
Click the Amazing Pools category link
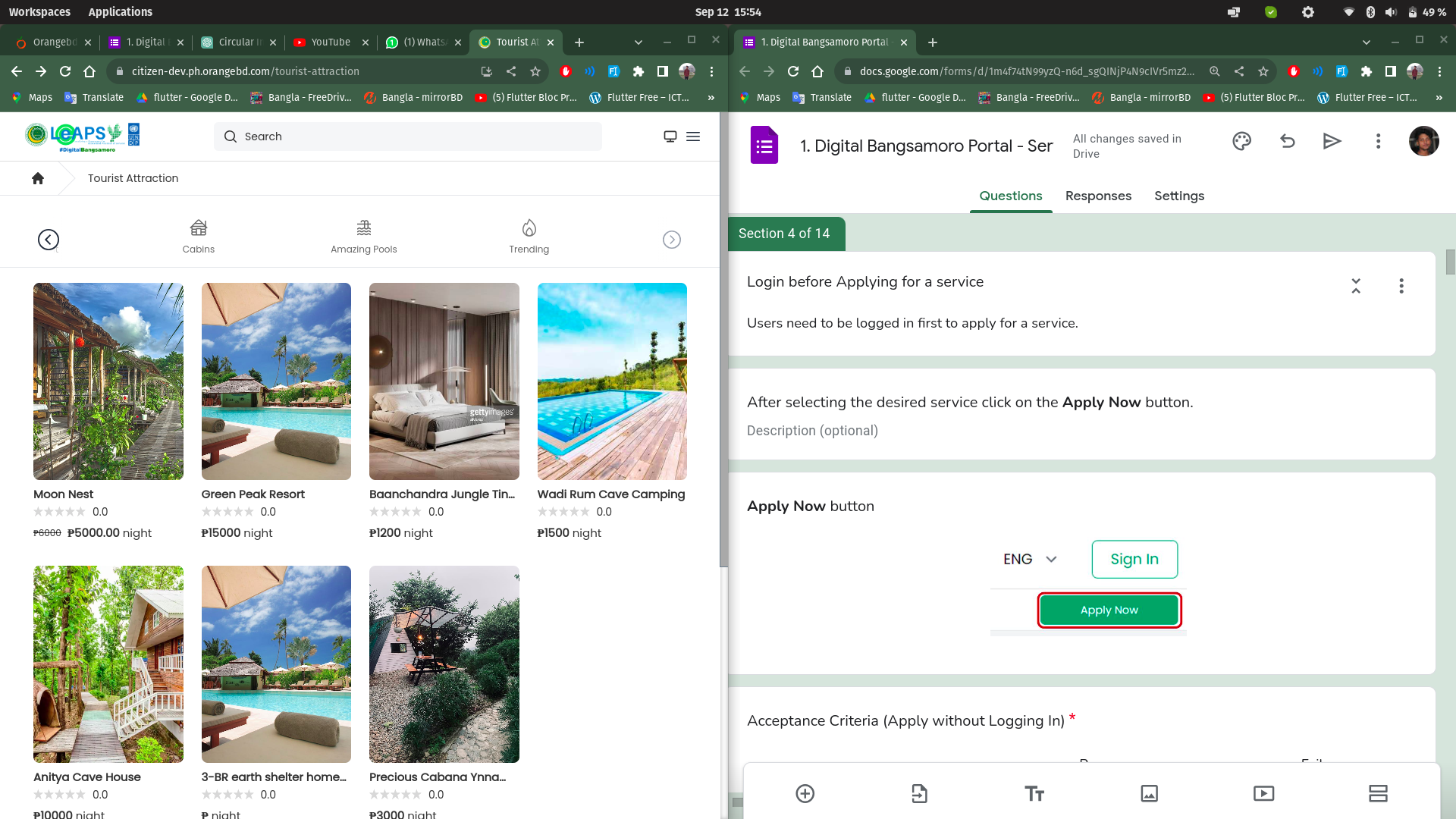[363, 237]
